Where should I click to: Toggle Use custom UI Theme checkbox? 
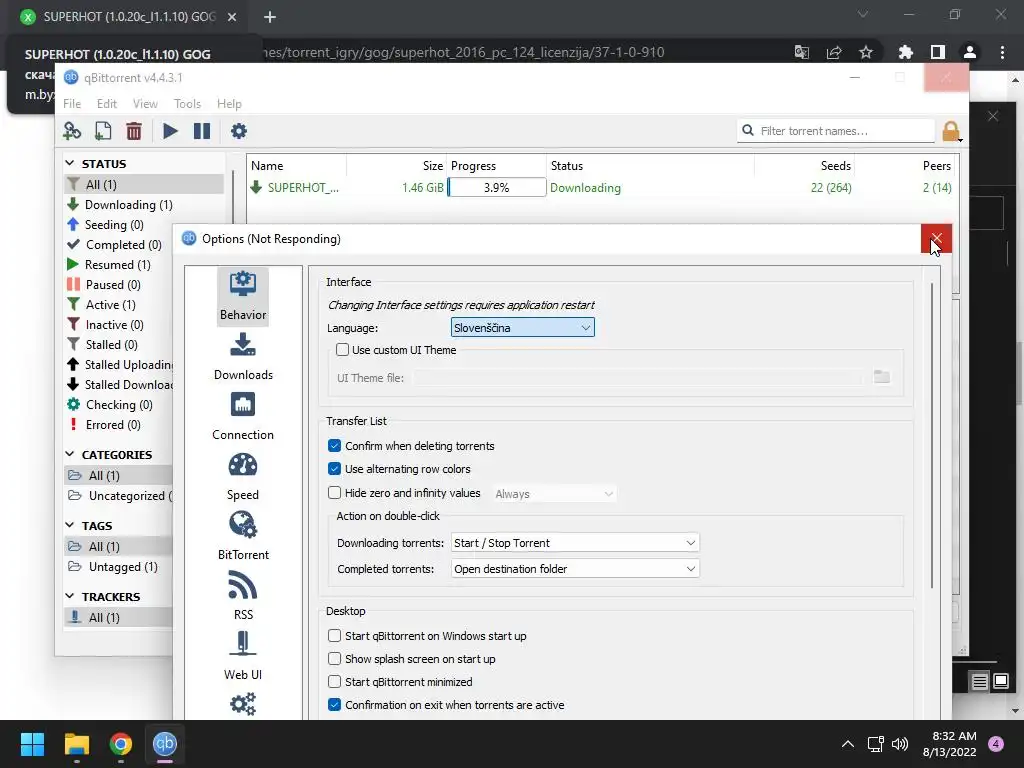coord(342,349)
